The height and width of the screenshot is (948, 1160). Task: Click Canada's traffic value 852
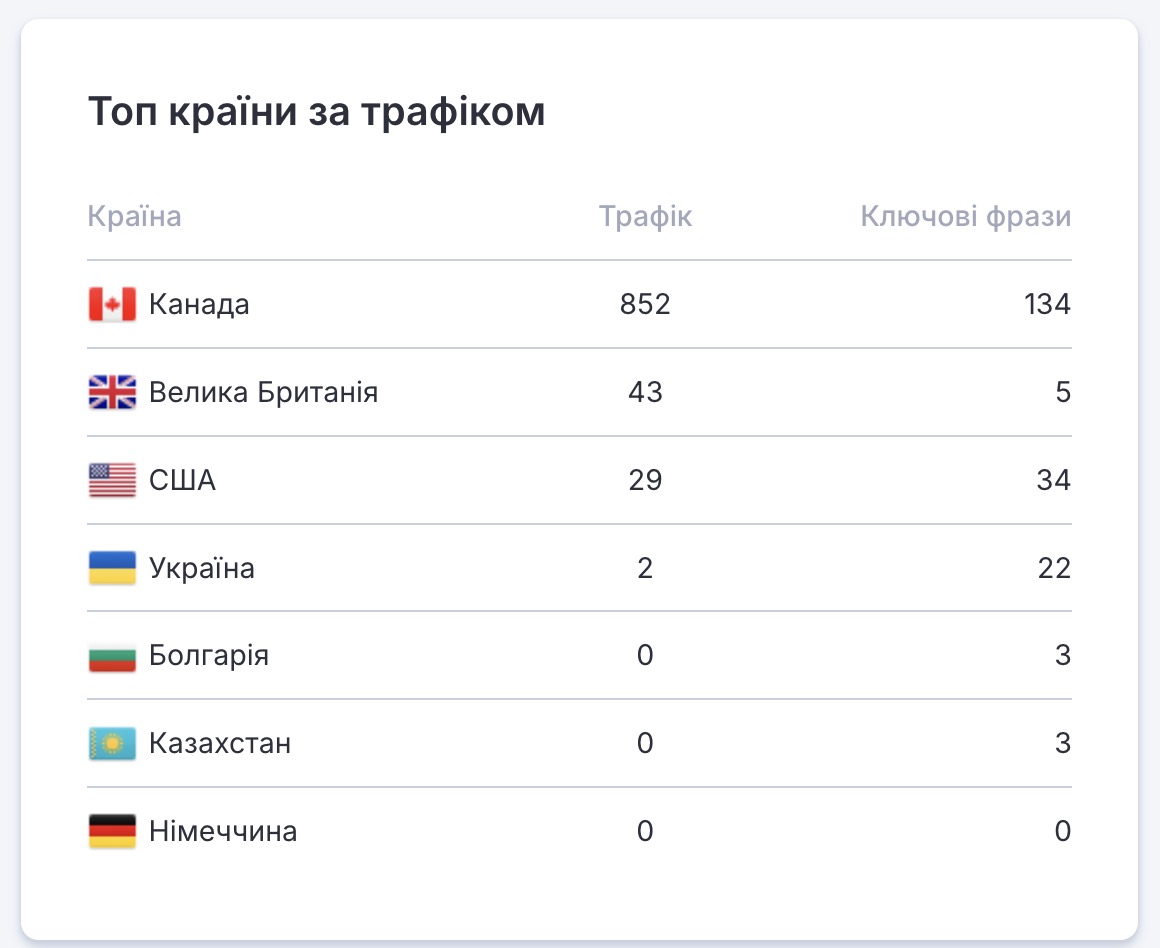(645, 304)
